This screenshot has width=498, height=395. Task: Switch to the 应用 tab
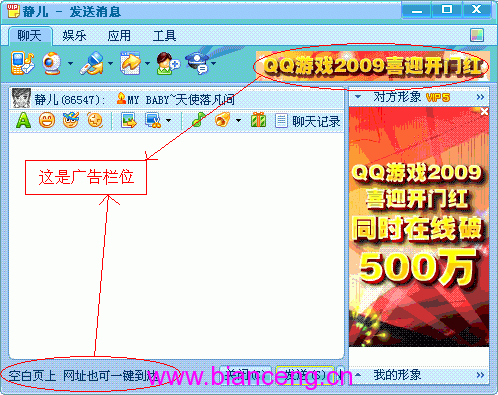click(119, 36)
